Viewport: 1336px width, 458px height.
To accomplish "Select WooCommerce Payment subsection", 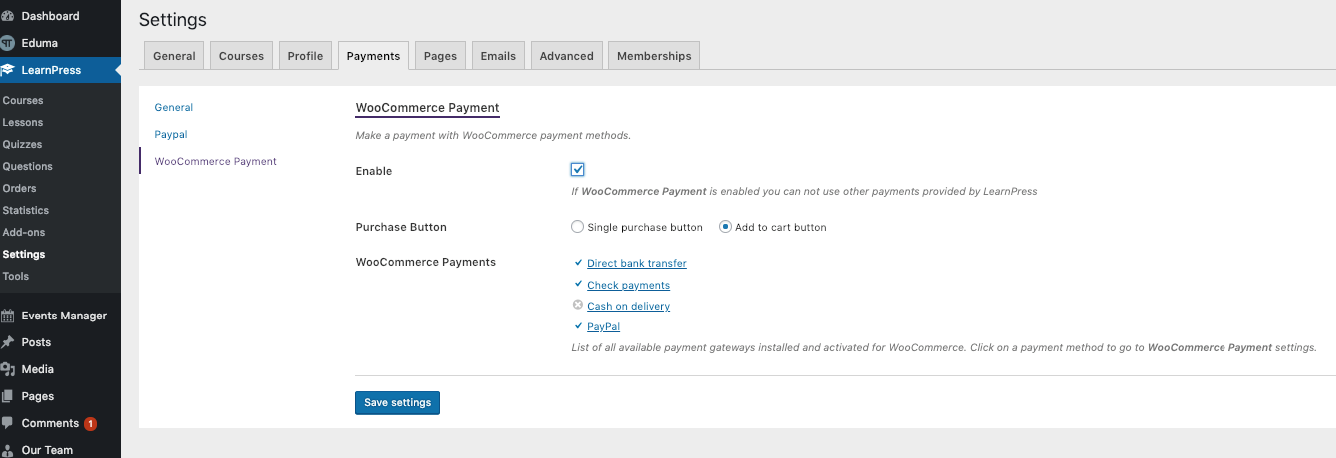I will (x=216, y=161).
